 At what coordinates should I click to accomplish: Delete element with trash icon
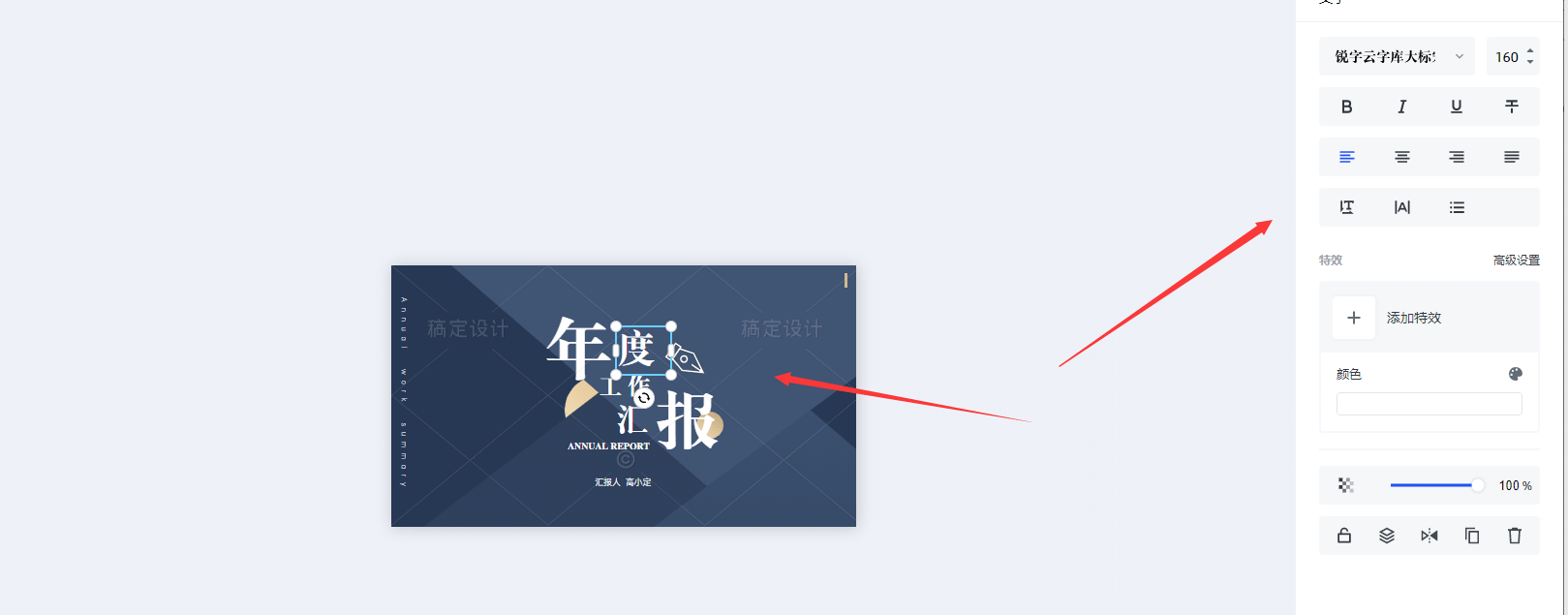(1515, 536)
